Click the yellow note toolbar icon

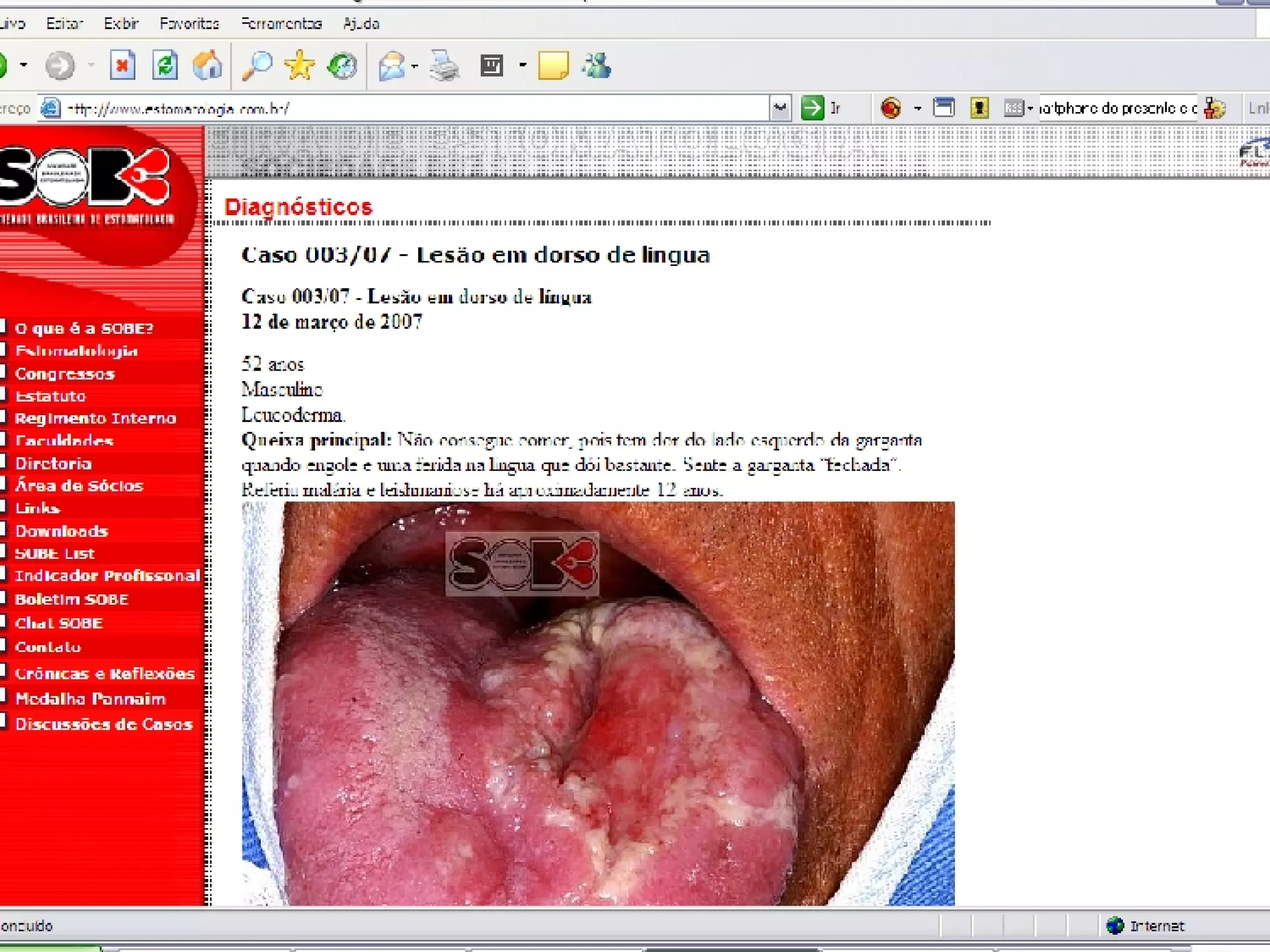coord(553,66)
